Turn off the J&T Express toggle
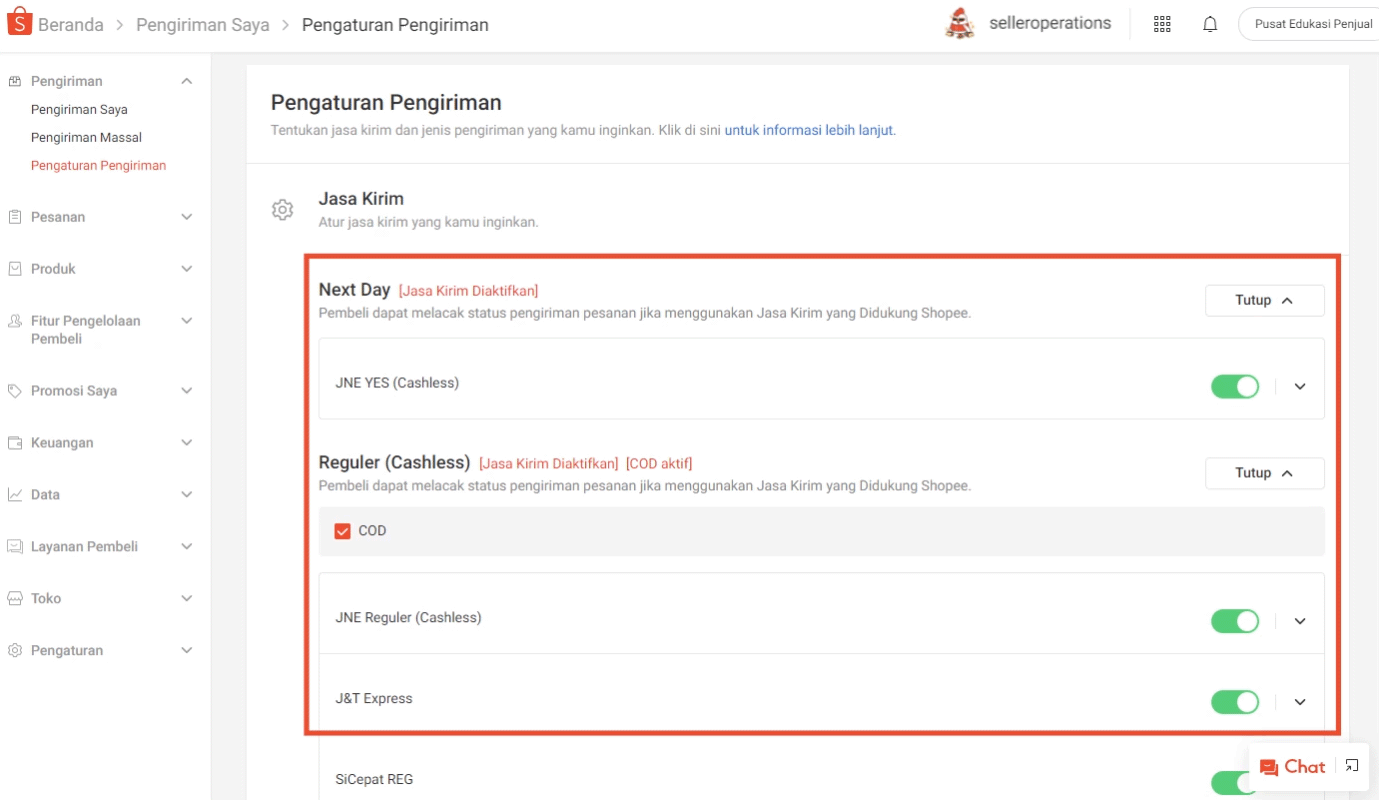Screen dimensions: 1379x800 [1235, 702]
